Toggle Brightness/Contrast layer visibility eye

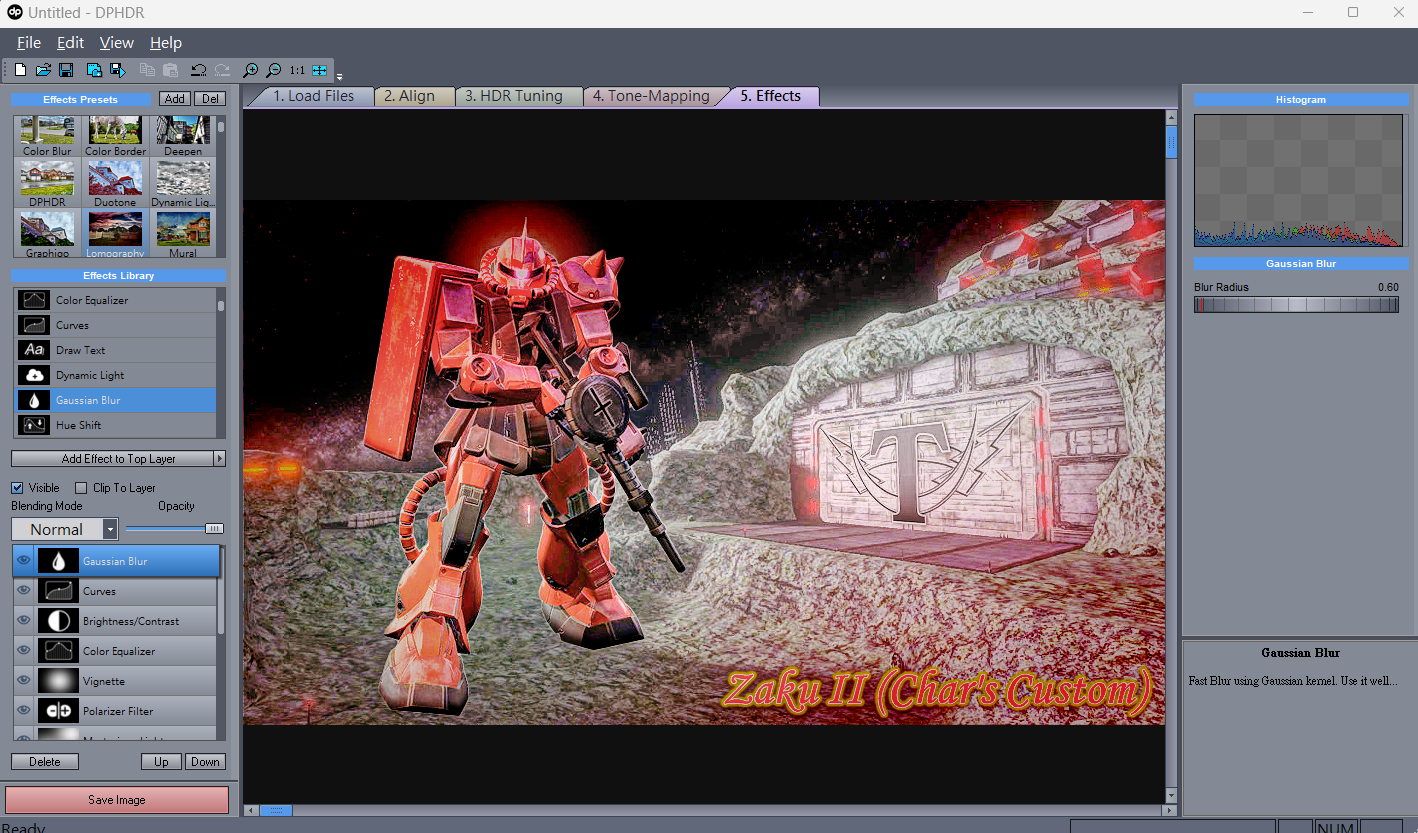(x=24, y=621)
